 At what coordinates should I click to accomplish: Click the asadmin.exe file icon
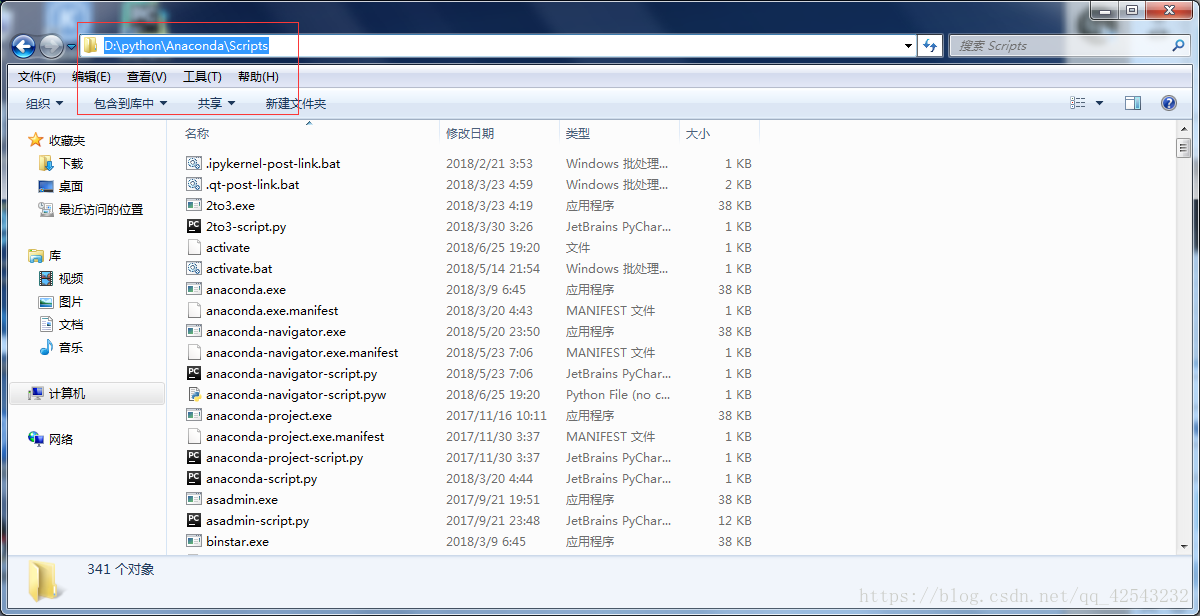click(194, 499)
